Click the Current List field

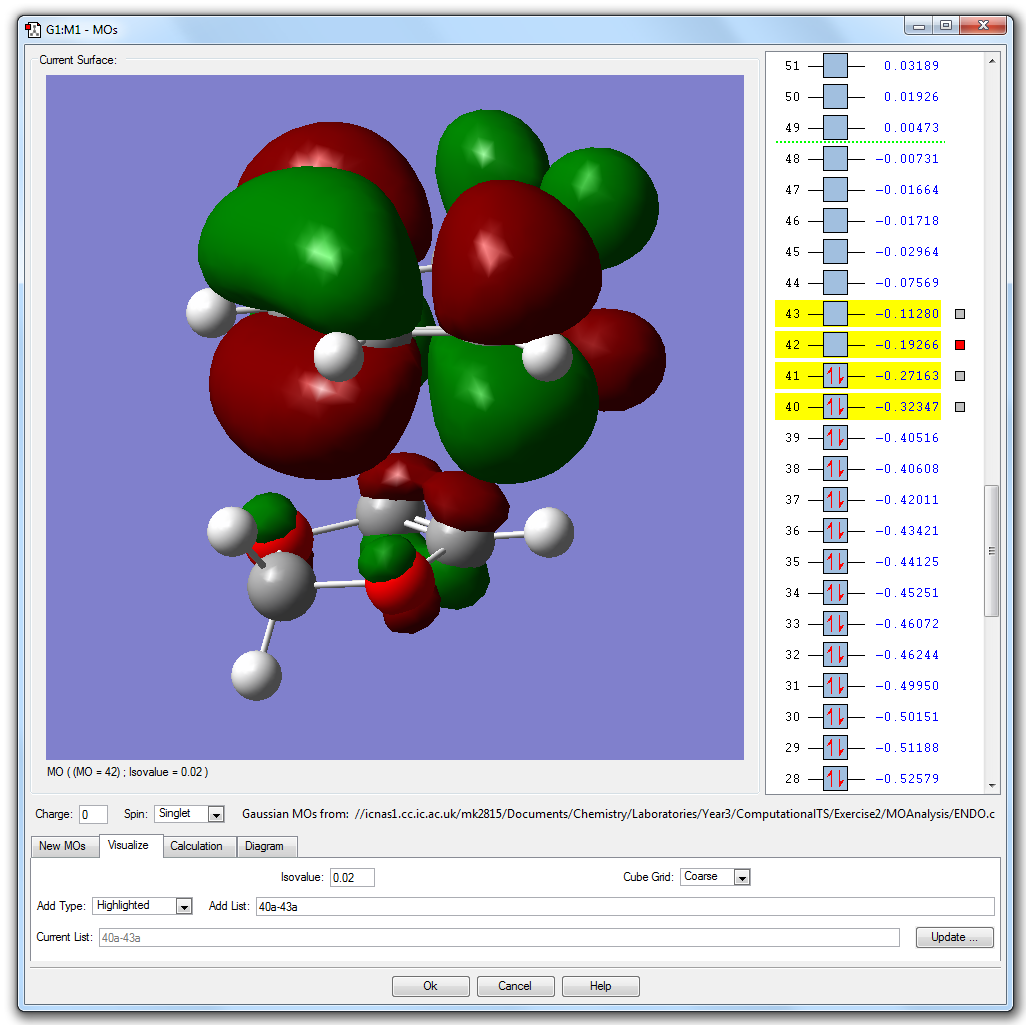(x=499, y=938)
